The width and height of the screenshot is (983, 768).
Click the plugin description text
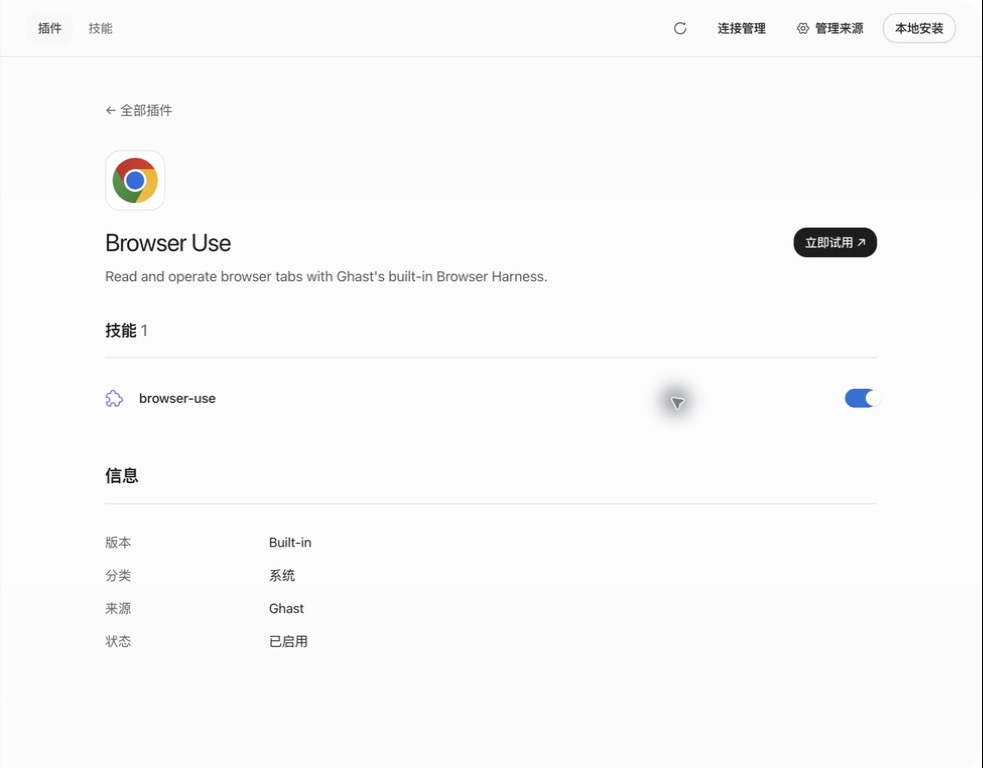326,276
